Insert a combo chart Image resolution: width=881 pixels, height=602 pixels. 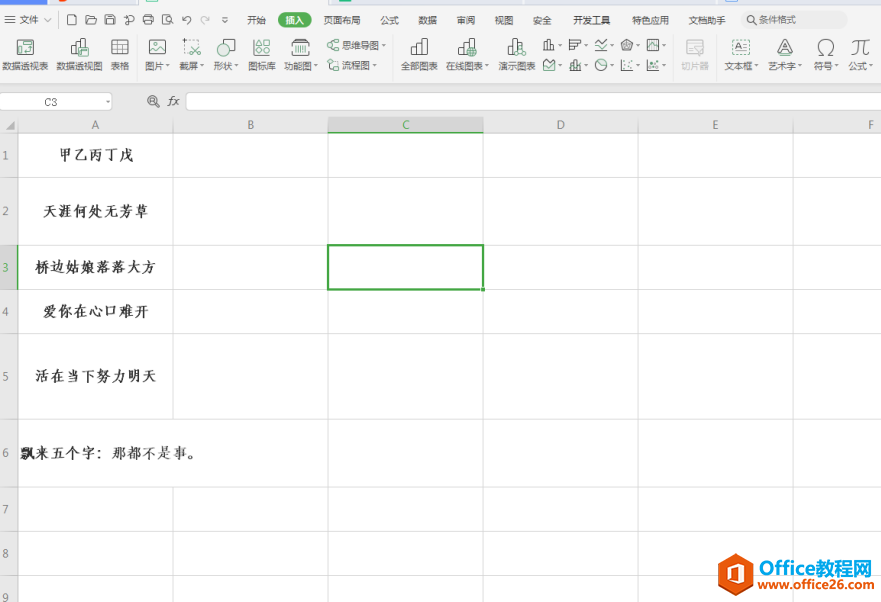point(575,65)
